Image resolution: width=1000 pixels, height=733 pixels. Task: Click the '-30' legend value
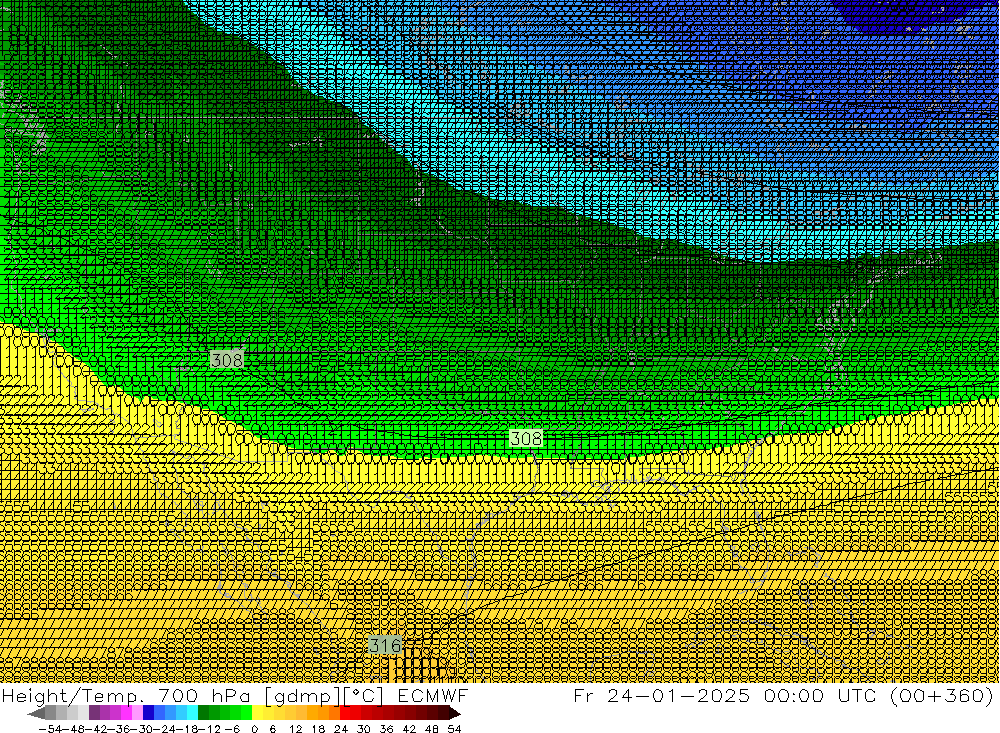[142, 729]
